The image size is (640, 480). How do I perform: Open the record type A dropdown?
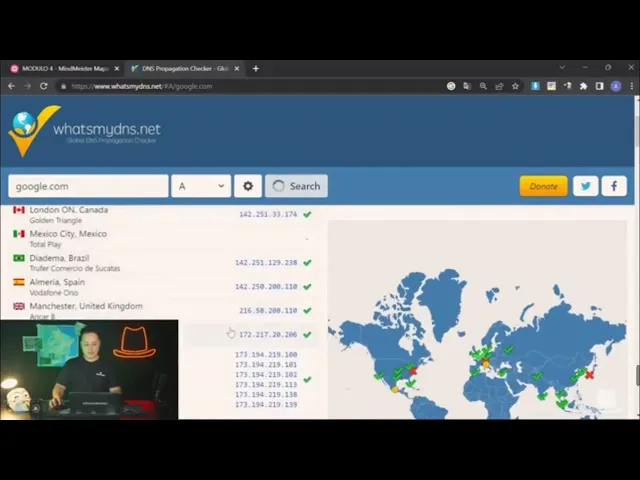(201, 186)
